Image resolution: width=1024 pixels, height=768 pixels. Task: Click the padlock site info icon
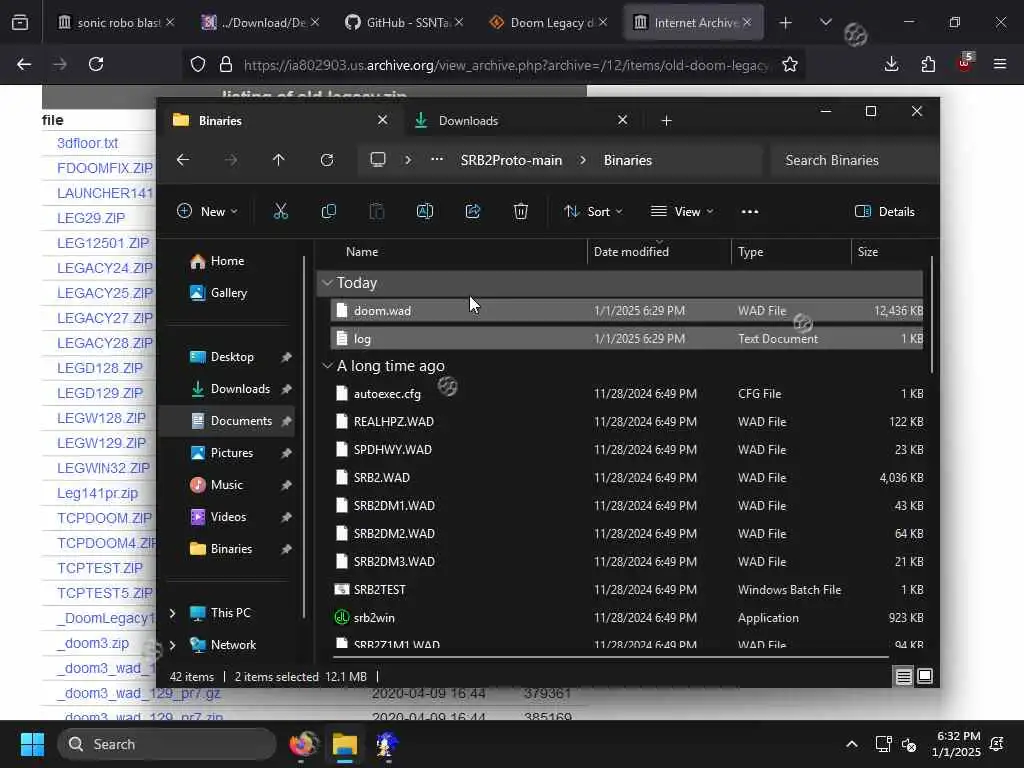tap(226, 64)
